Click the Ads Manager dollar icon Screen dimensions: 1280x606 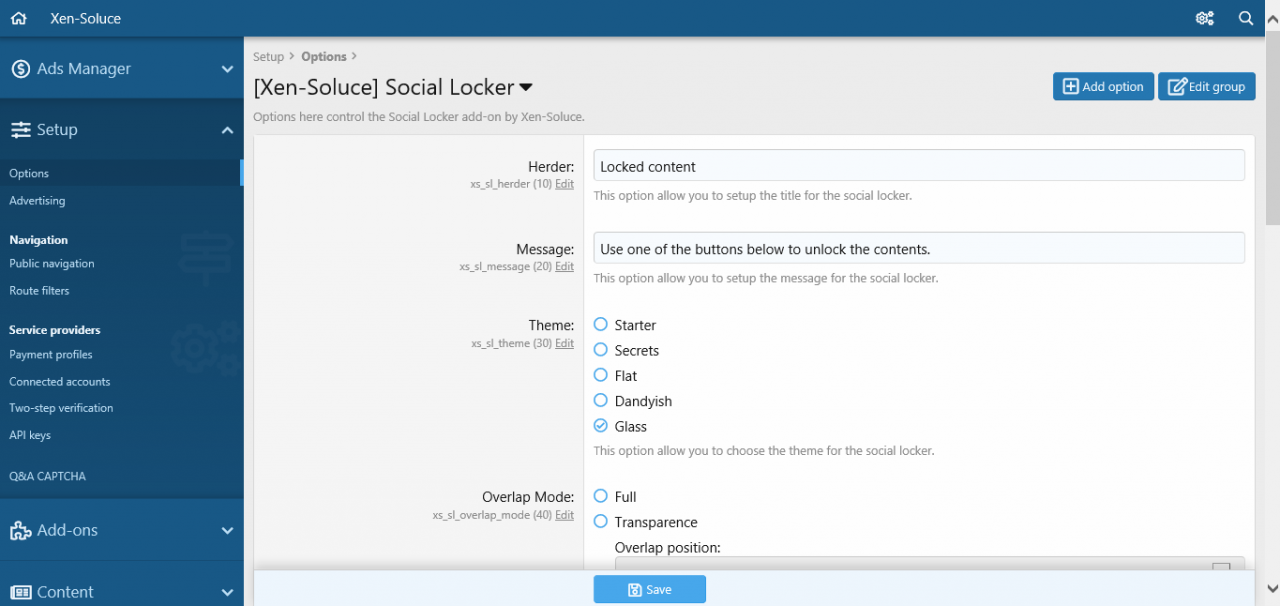coord(21,69)
